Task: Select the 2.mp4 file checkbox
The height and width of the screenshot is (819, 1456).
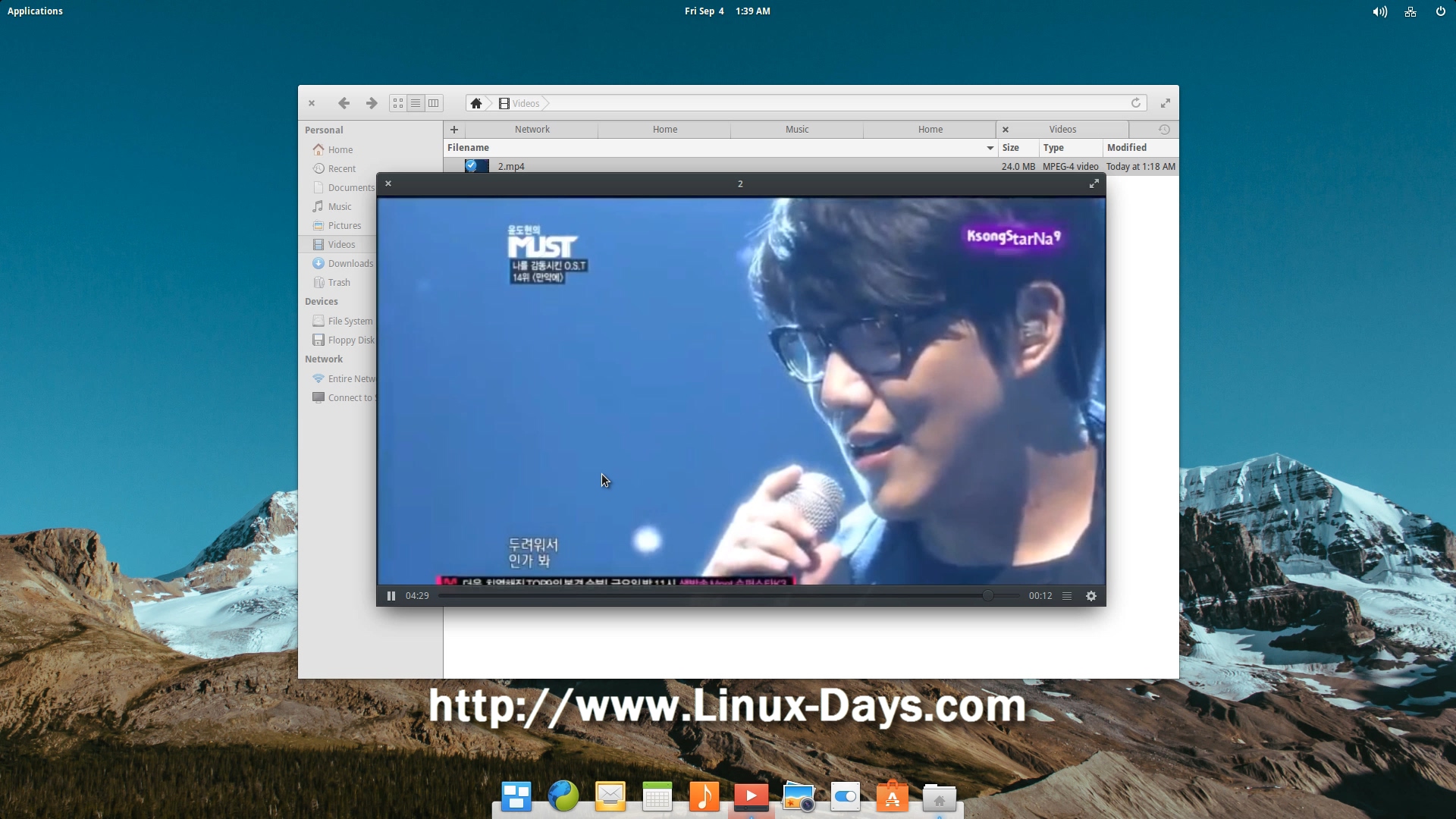Action: pos(471,165)
